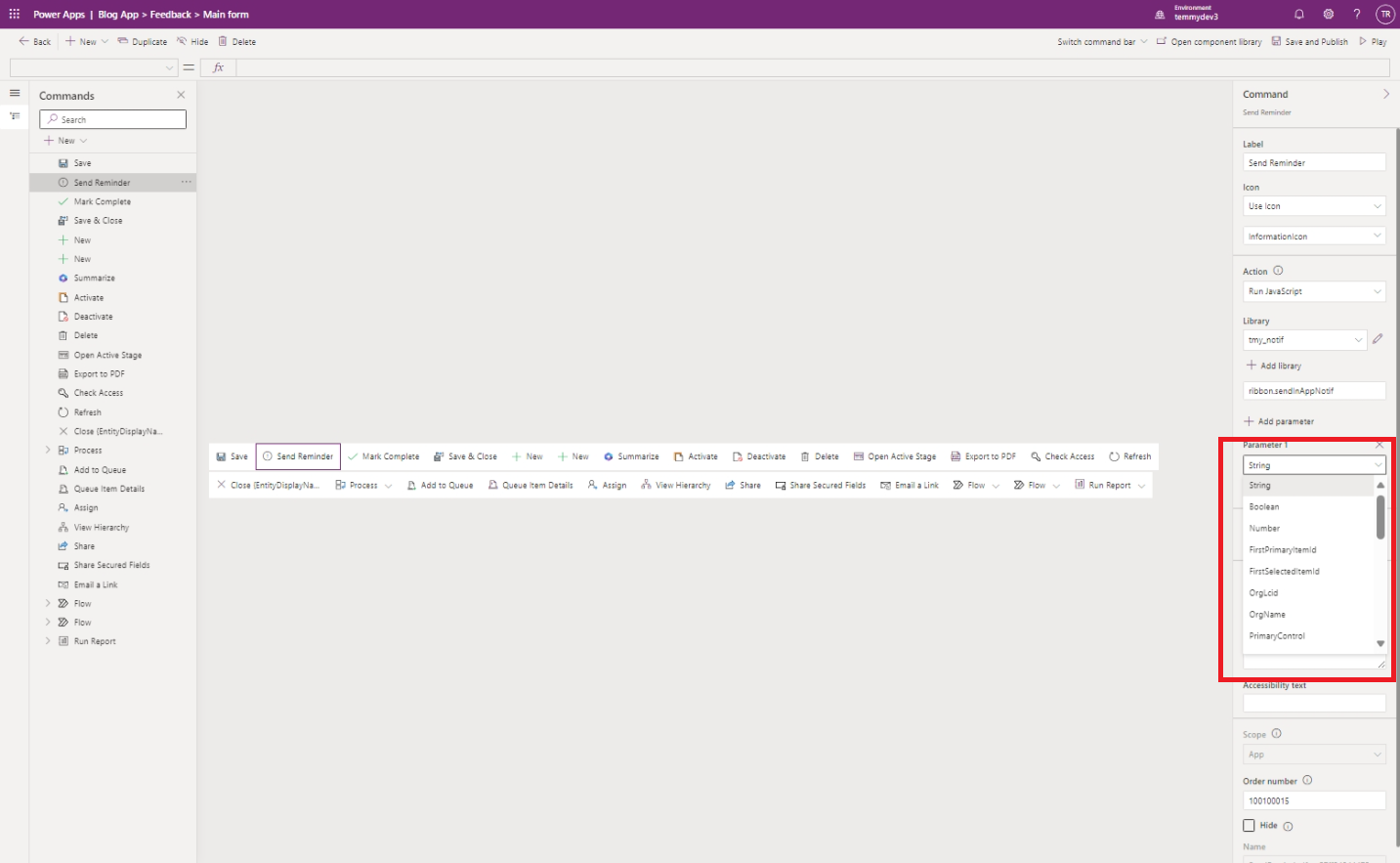Open the Parameter 1 String type dropdown
Screen dimensions: 1400x863
(1314, 465)
